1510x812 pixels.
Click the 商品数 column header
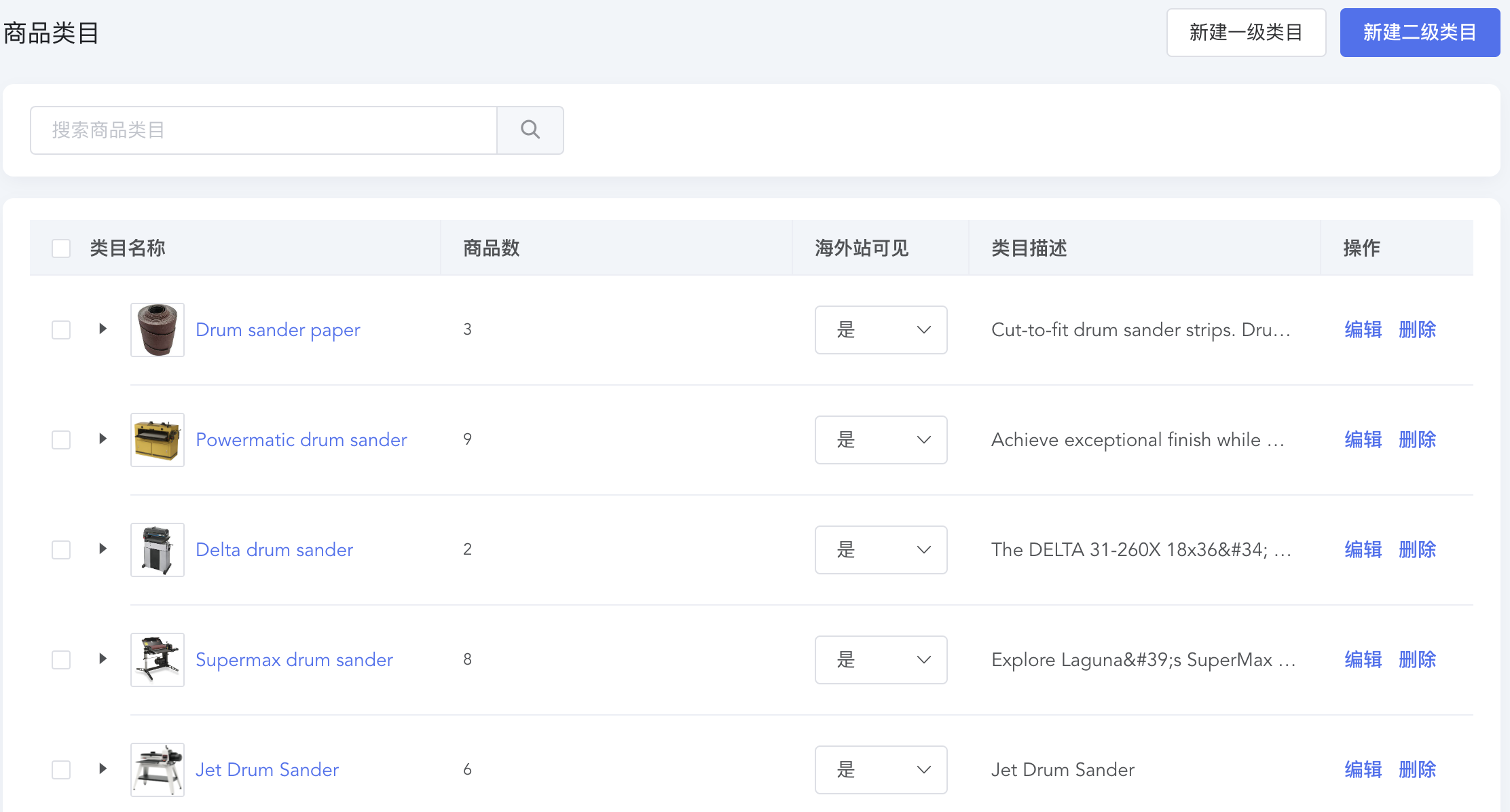pyautogui.click(x=492, y=248)
